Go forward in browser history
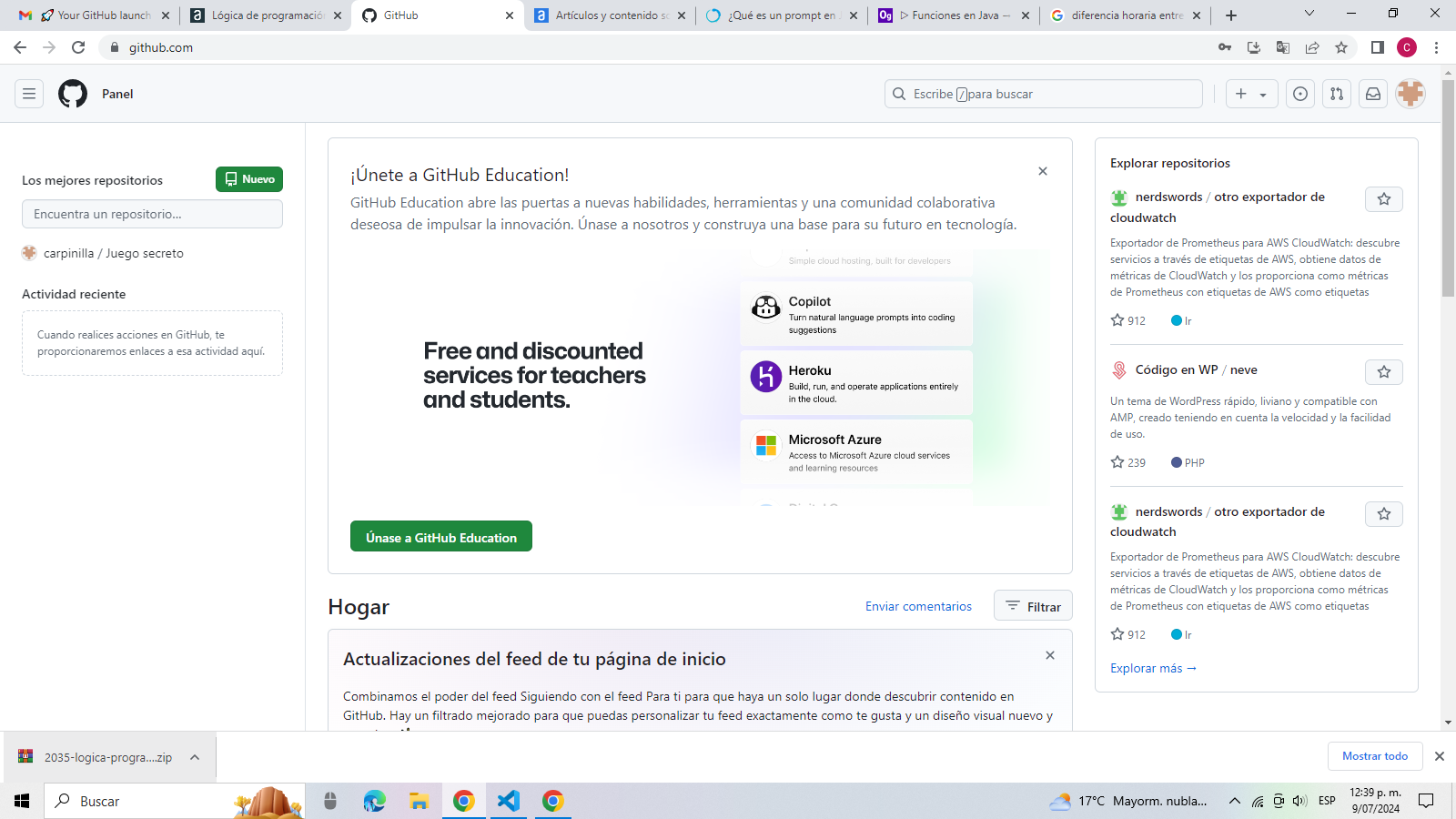The height and width of the screenshot is (819, 1456). pos(49,47)
